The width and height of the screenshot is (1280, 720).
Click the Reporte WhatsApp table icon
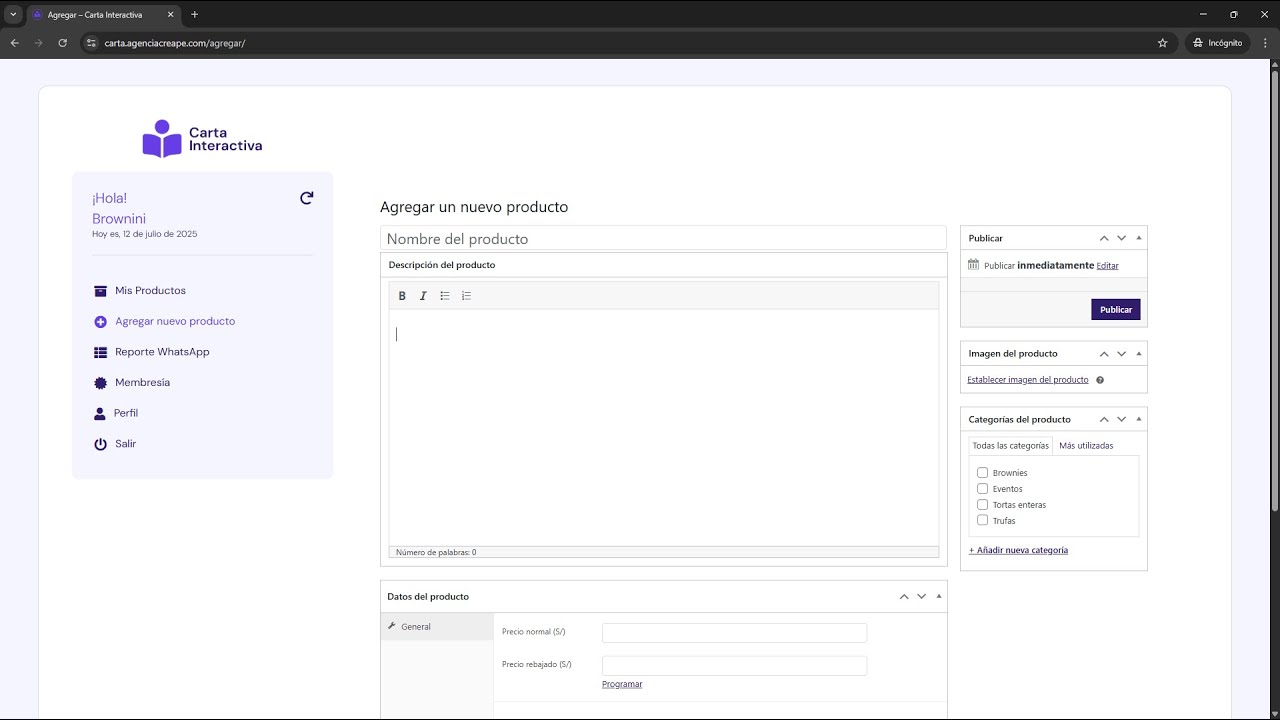point(100,352)
